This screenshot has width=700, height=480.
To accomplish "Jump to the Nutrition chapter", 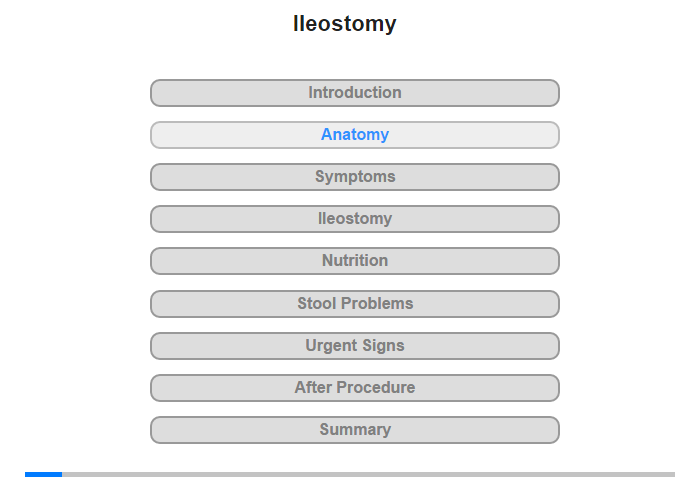I will point(355,261).
